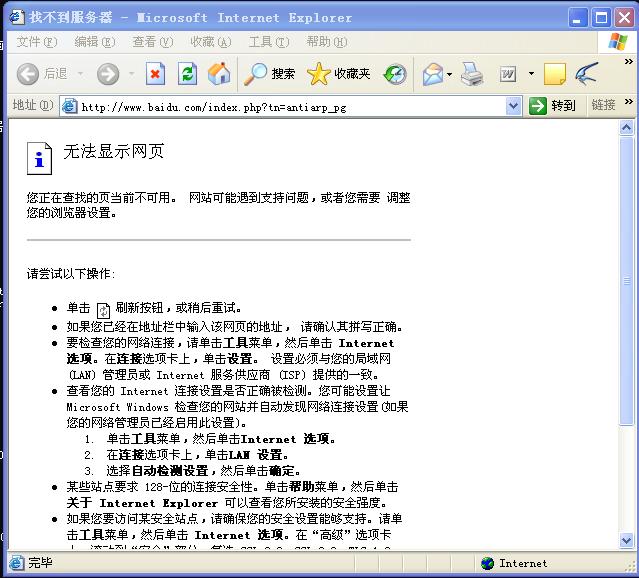The height and width of the screenshot is (578, 639).
Task: Open the 查看(V) menu
Action: [152, 42]
